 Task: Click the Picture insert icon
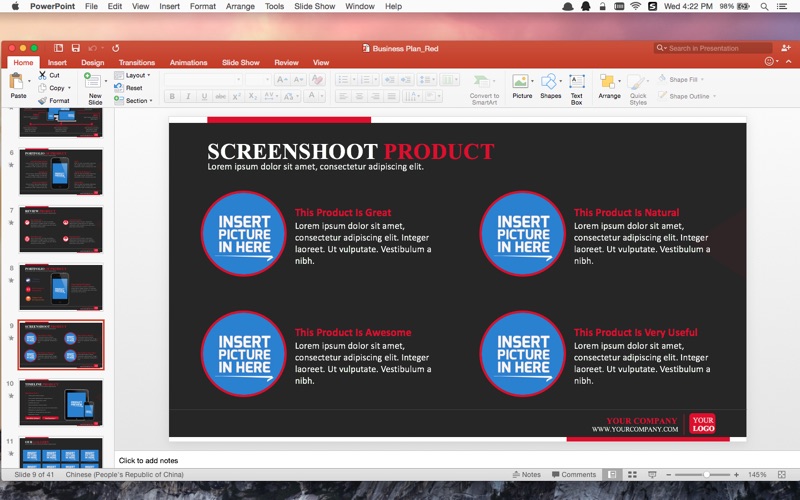(520, 82)
